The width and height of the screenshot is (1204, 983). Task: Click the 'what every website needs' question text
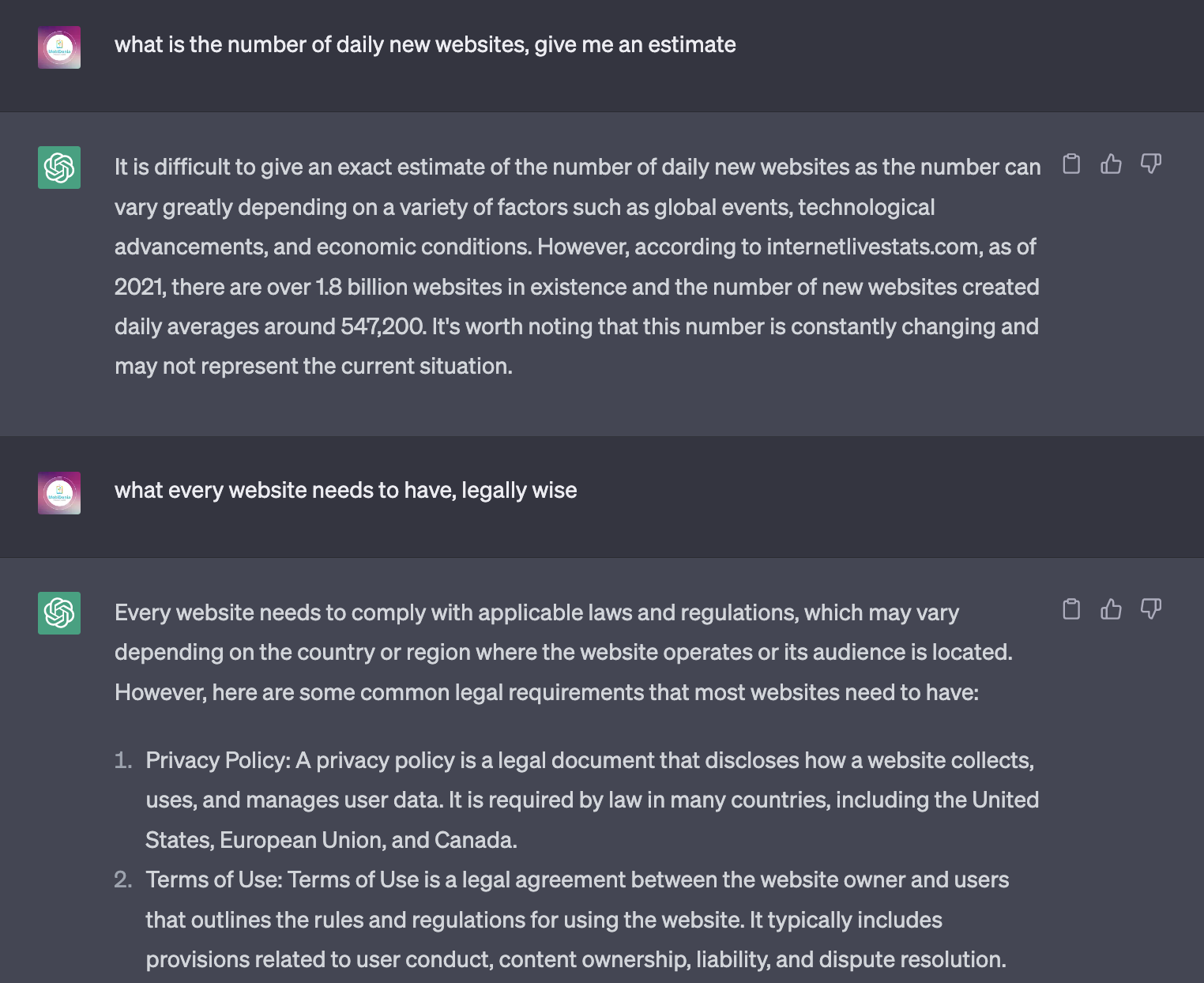[346, 491]
